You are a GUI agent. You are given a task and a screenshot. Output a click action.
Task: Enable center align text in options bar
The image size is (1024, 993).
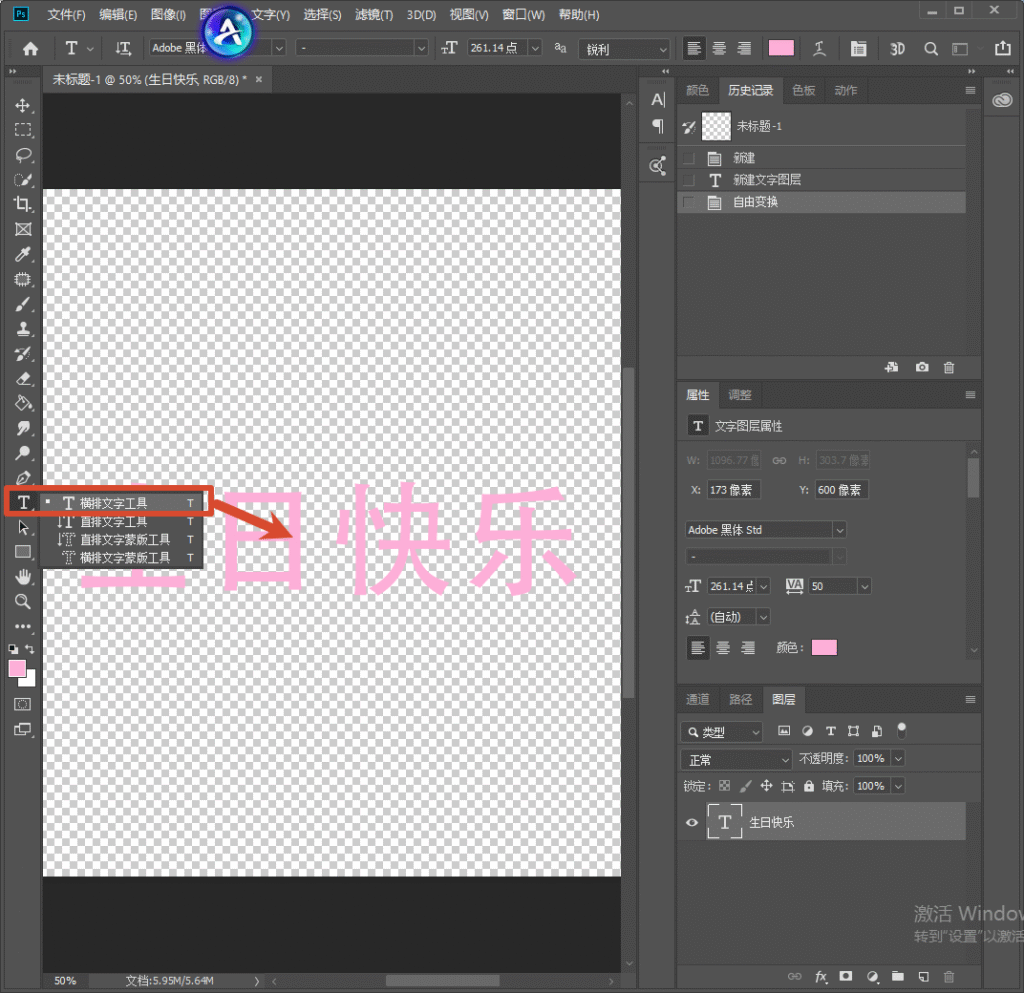click(719, 48)
